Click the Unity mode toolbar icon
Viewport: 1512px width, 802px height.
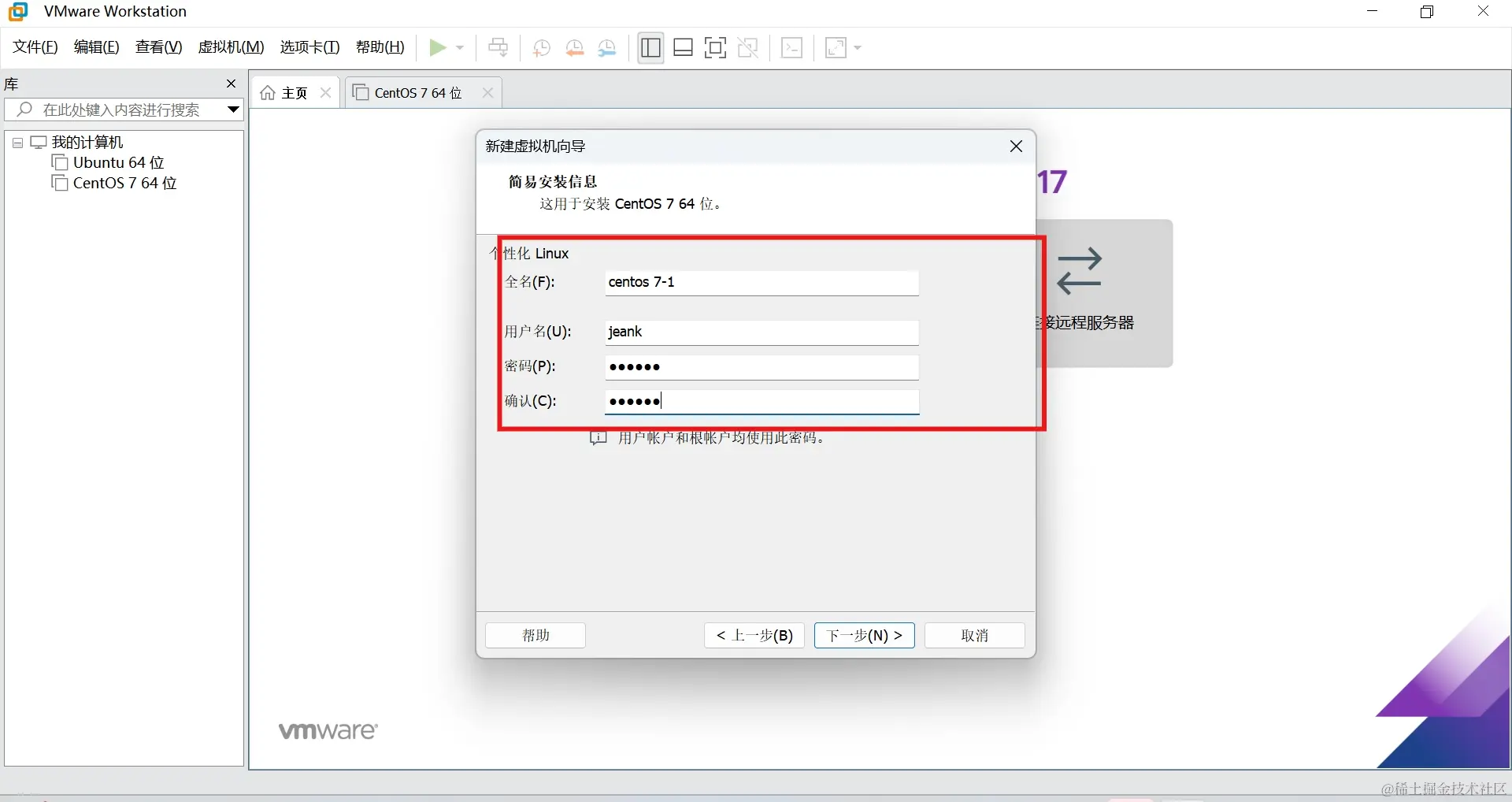click(748, 48)
